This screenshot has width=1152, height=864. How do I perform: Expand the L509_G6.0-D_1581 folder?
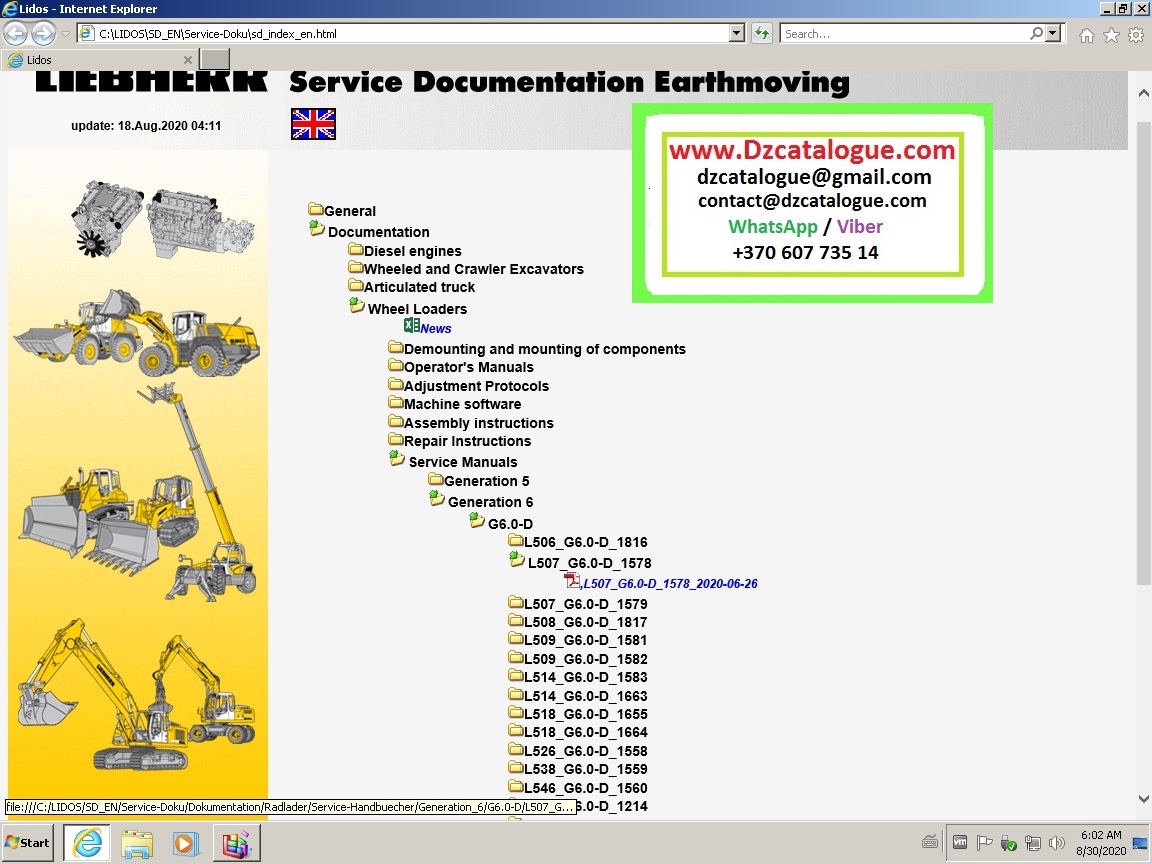(x=586, y=640)
